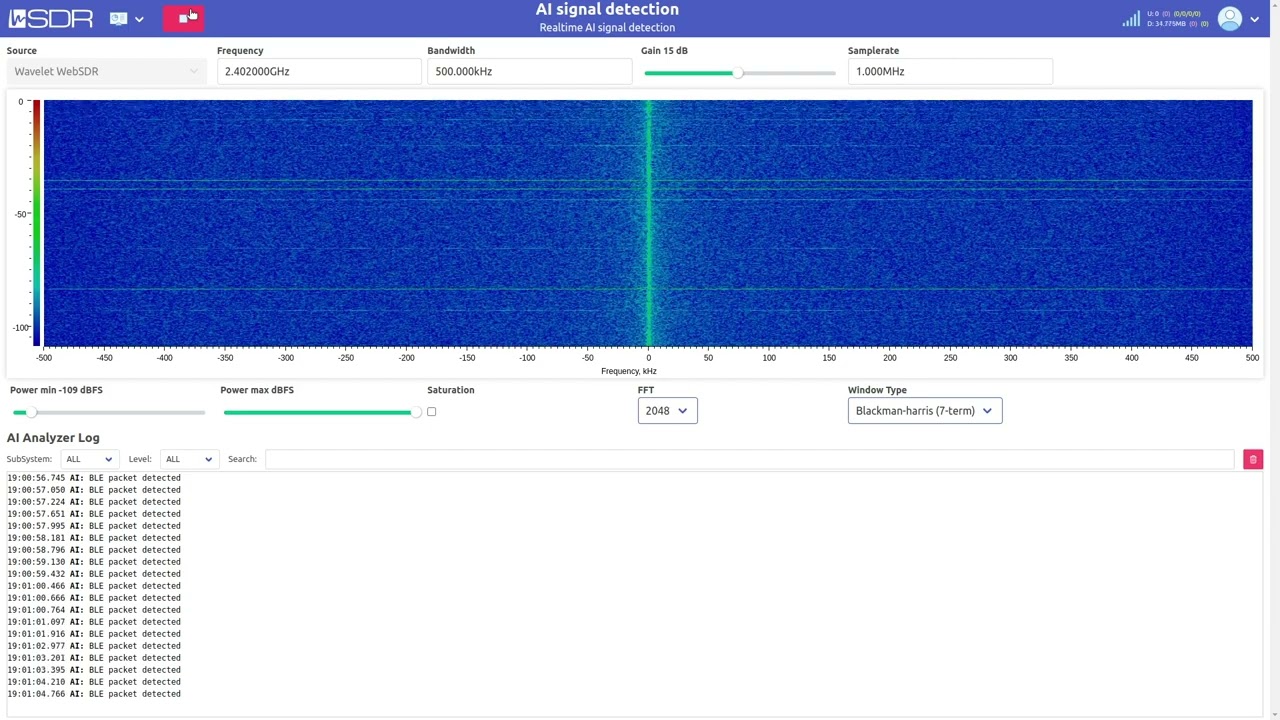The width and height of the screenshot is (1280, 720).
Task: Select log entry at 19:00:57.050
Action: point(94,490)
